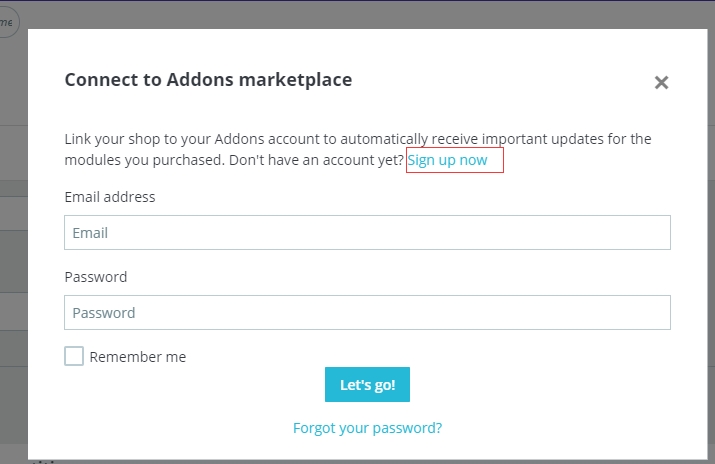Tick the box beside Remember me
The width and height of the screenshot is (715, 464).
coord(74,356)
